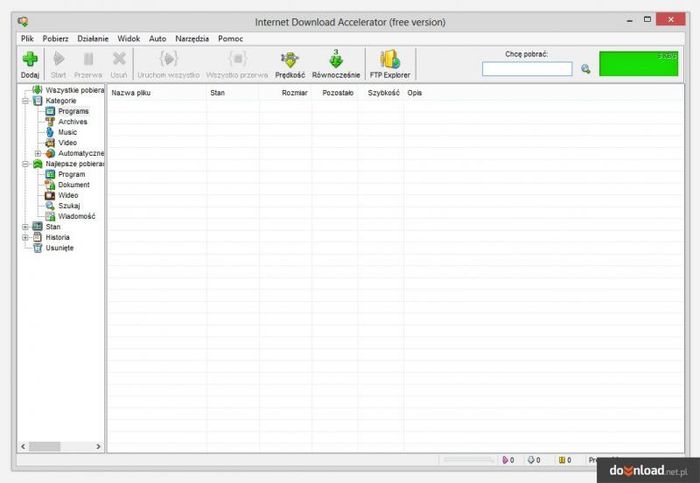This screenshot has height=483, width=700.
Task: Expand the Historia tree node
Action: 25,237
